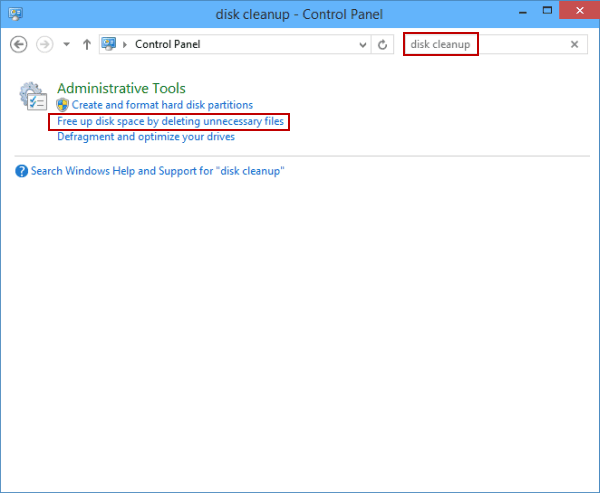Open the recent locations dropdown arrow
This screenshot has height=493, width=600.
click(x=67, y=44)
